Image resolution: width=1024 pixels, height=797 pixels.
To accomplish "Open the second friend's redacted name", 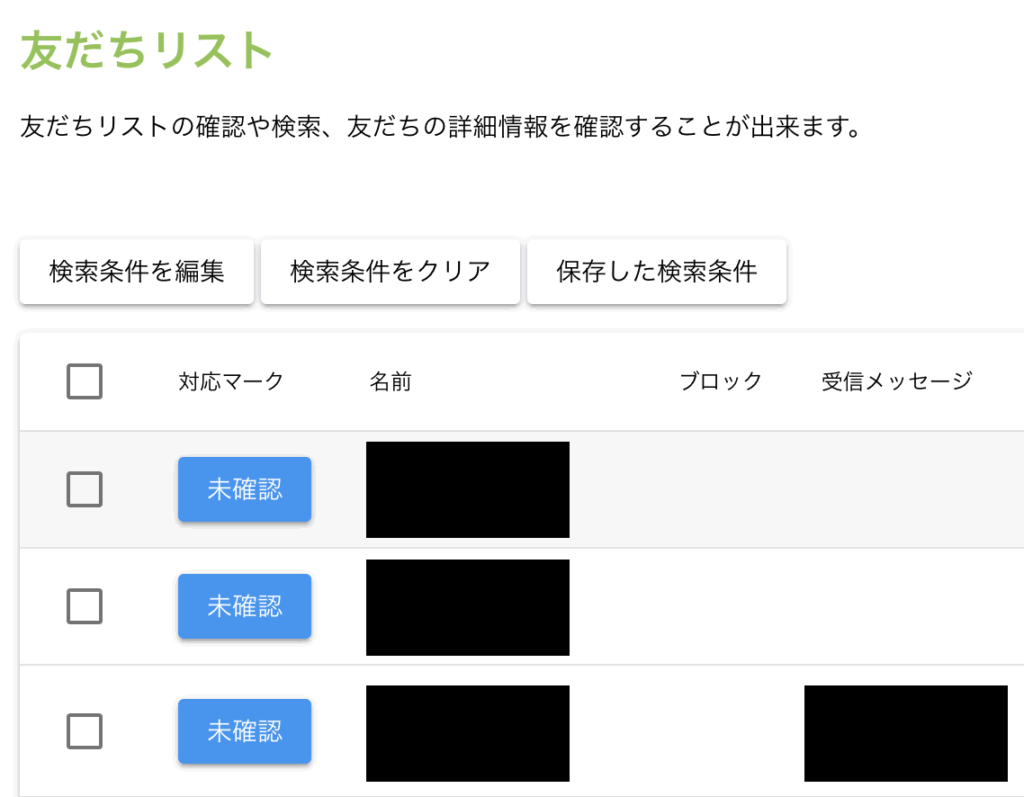I will [x=467, y=607].
